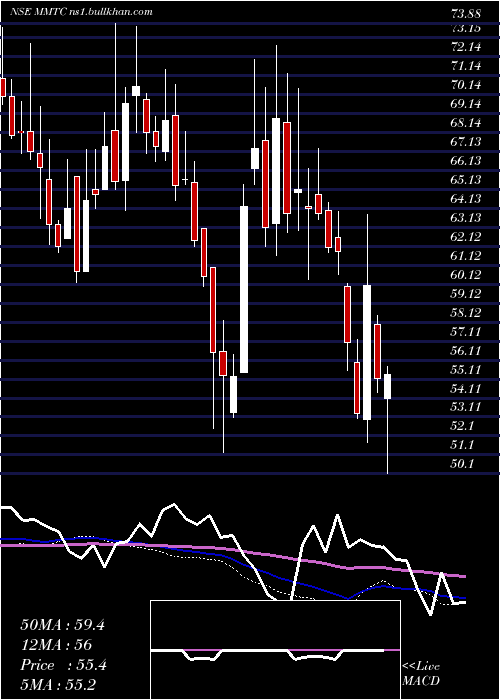Click the 54.11 price axis label

[466, 388]
